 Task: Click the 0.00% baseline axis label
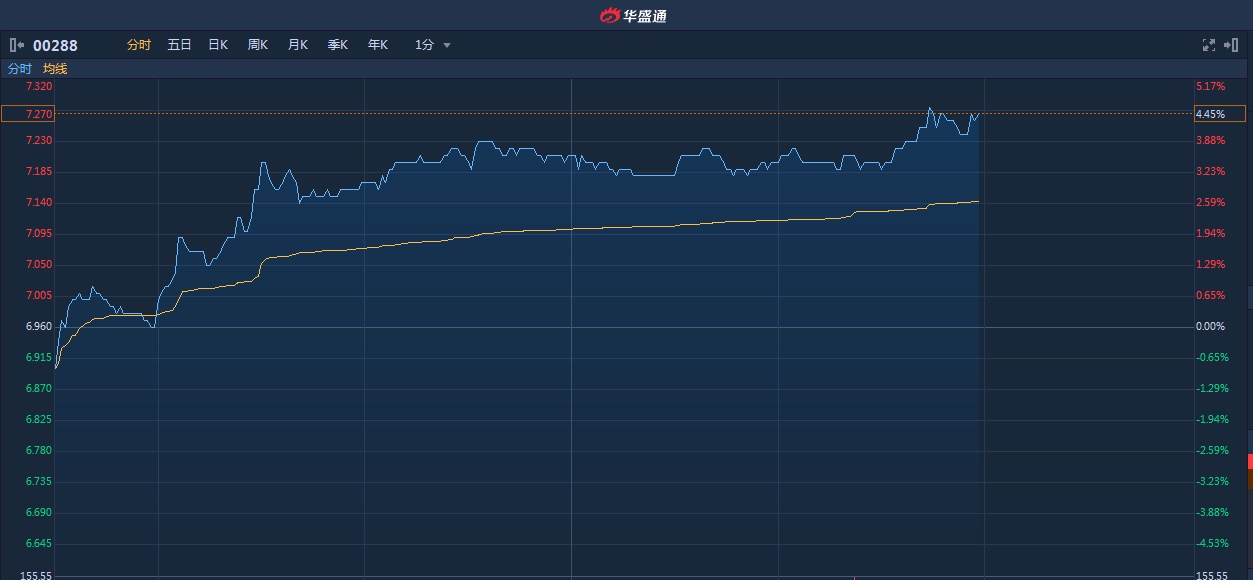coord(1210,327)
